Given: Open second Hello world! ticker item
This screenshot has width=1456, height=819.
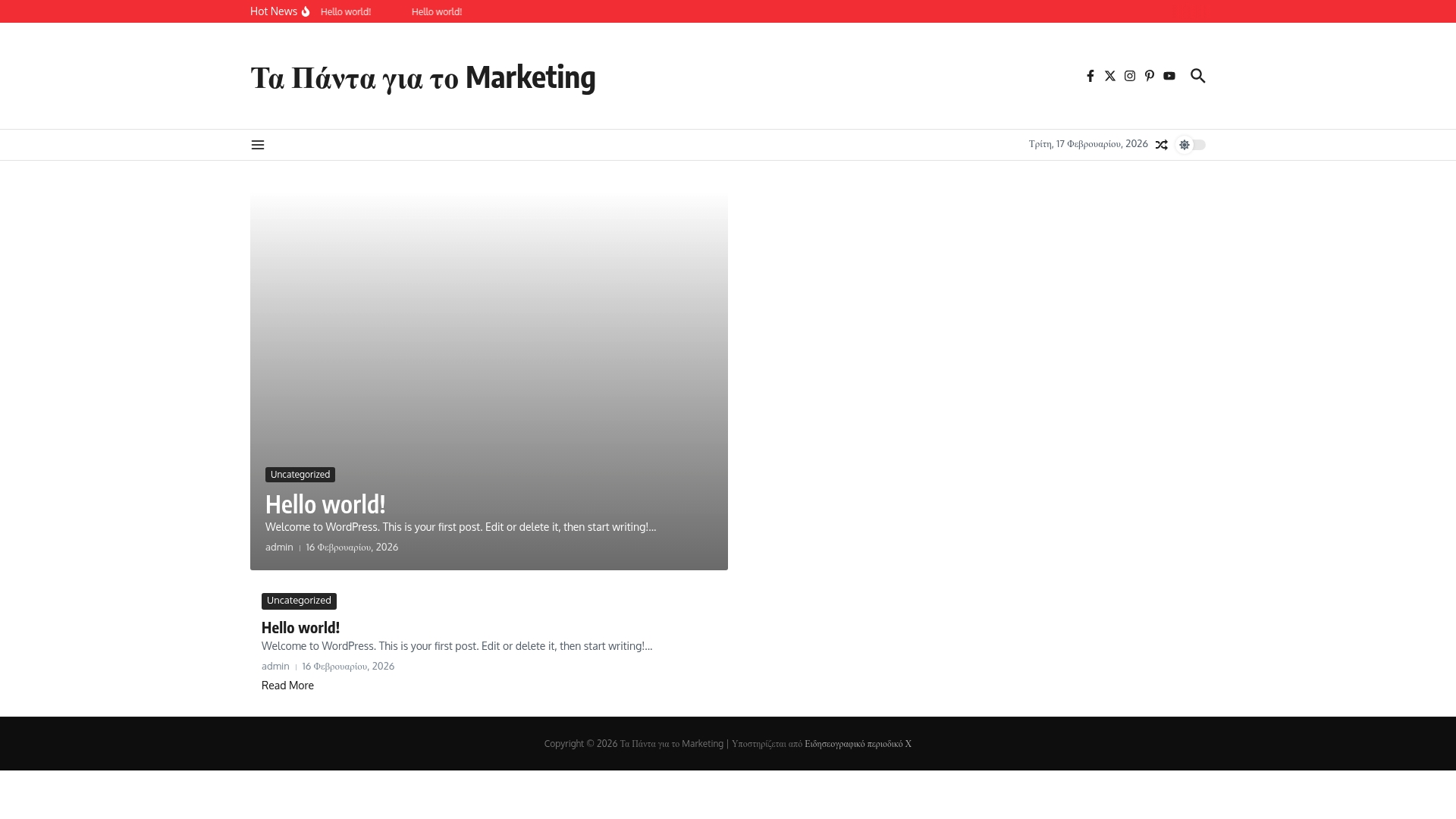Looking at the screenshot, I should 437,12.
